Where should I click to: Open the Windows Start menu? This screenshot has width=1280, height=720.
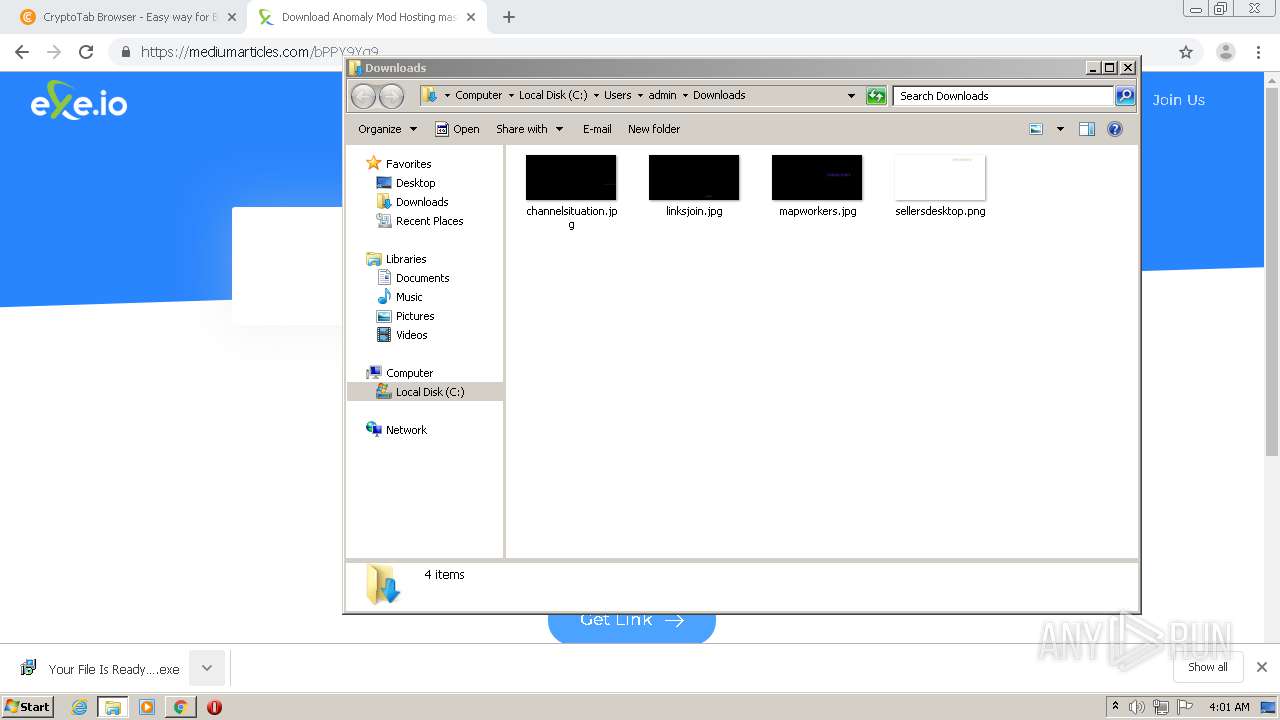(27, 706)
